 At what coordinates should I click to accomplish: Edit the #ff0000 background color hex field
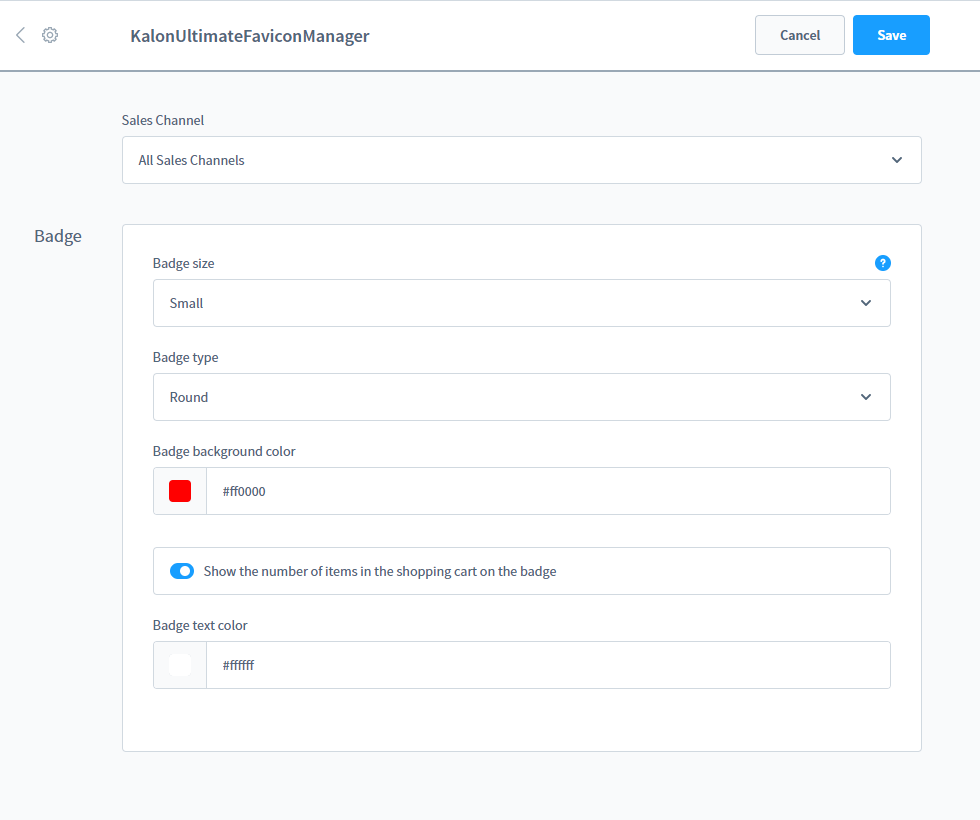(548, 491)
